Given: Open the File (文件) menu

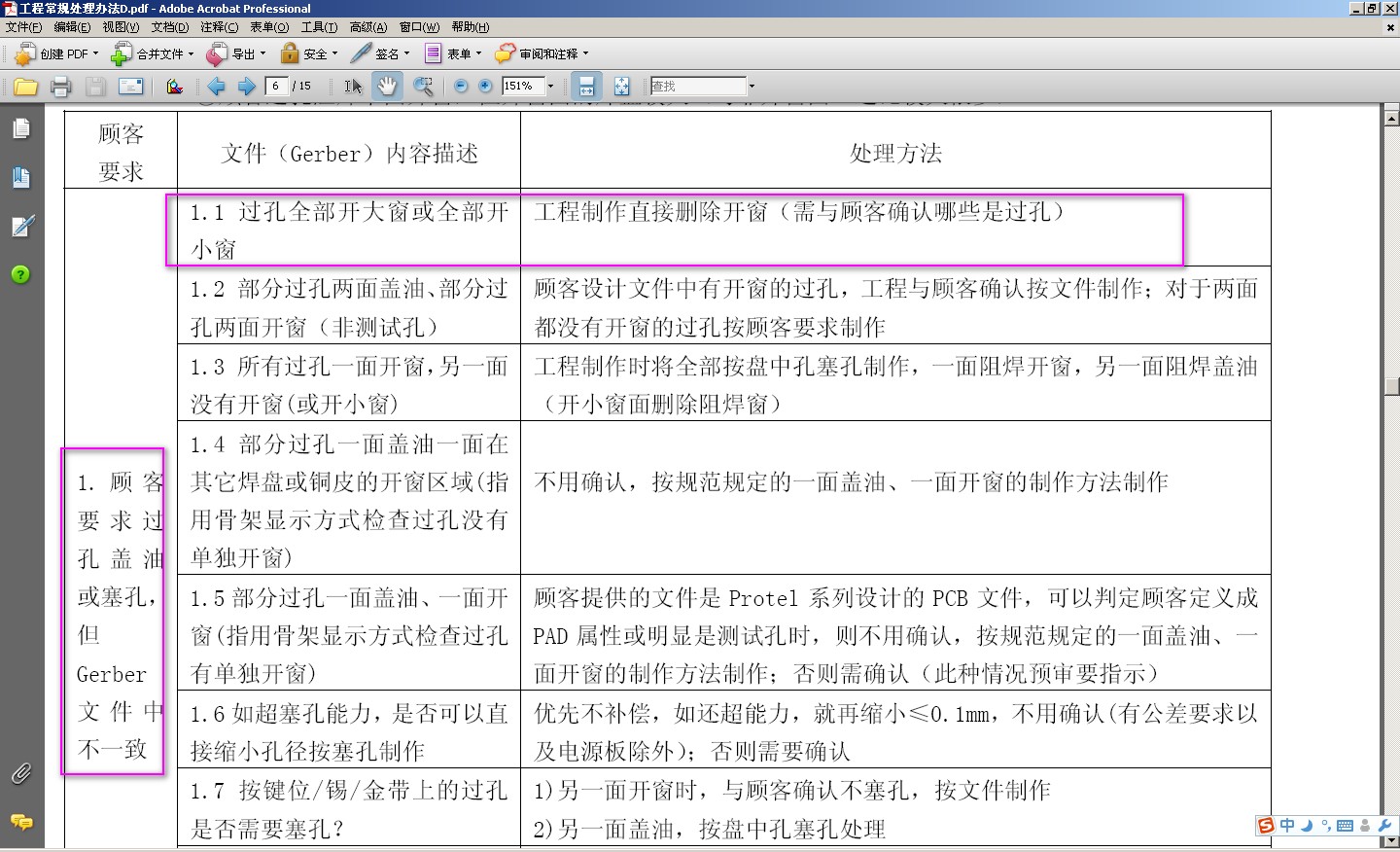Looking at the screenshot, I should point(23,27).
